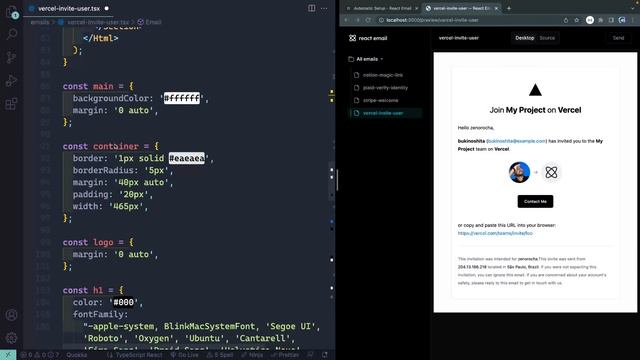Open the vercel.com teams invite link
Image resolution: width=640 pixels, height=360 pixels.
[x=495, y=233]
